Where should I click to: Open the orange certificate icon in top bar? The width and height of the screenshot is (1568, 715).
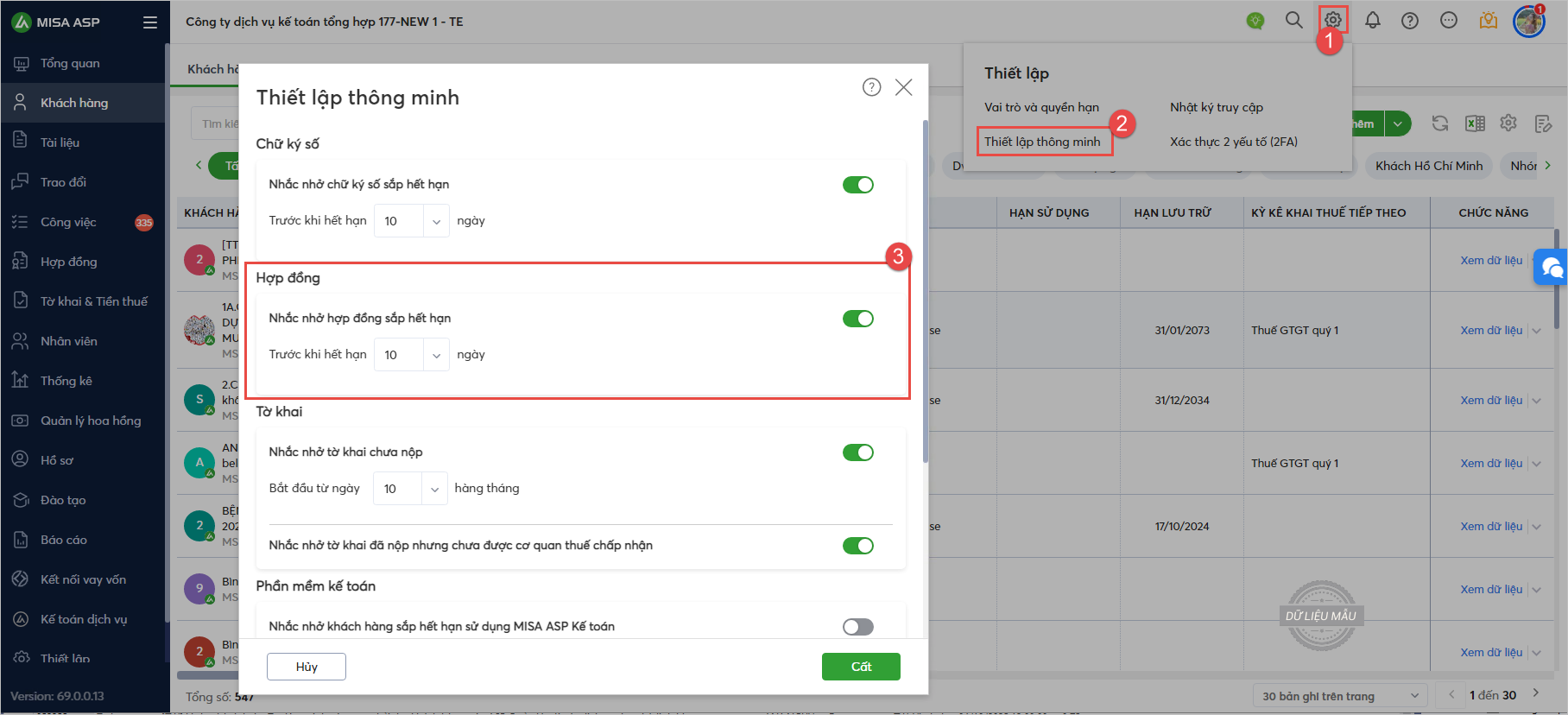1488,20
